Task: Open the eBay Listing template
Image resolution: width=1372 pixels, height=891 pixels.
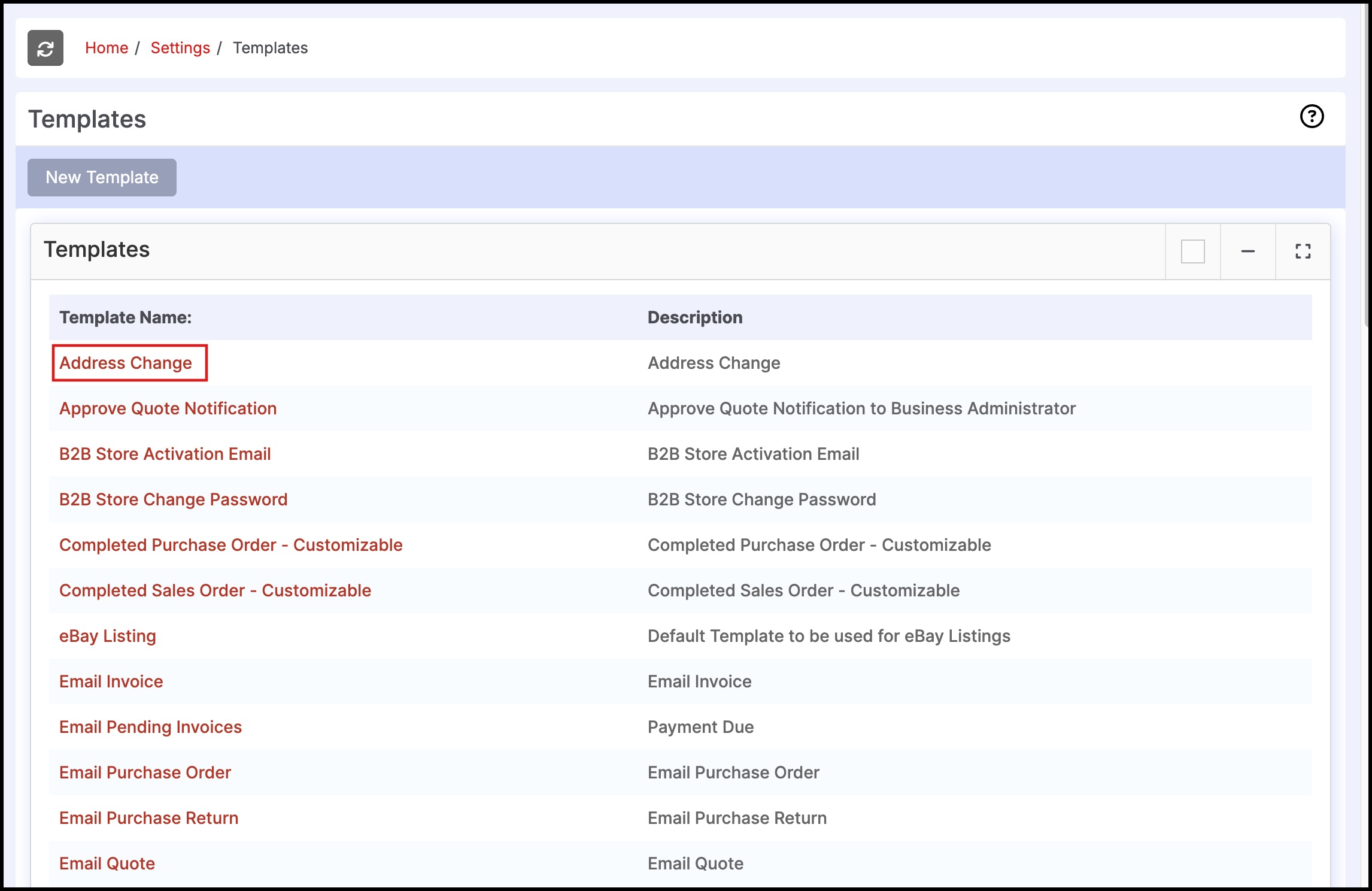Action: click(107, 636)
